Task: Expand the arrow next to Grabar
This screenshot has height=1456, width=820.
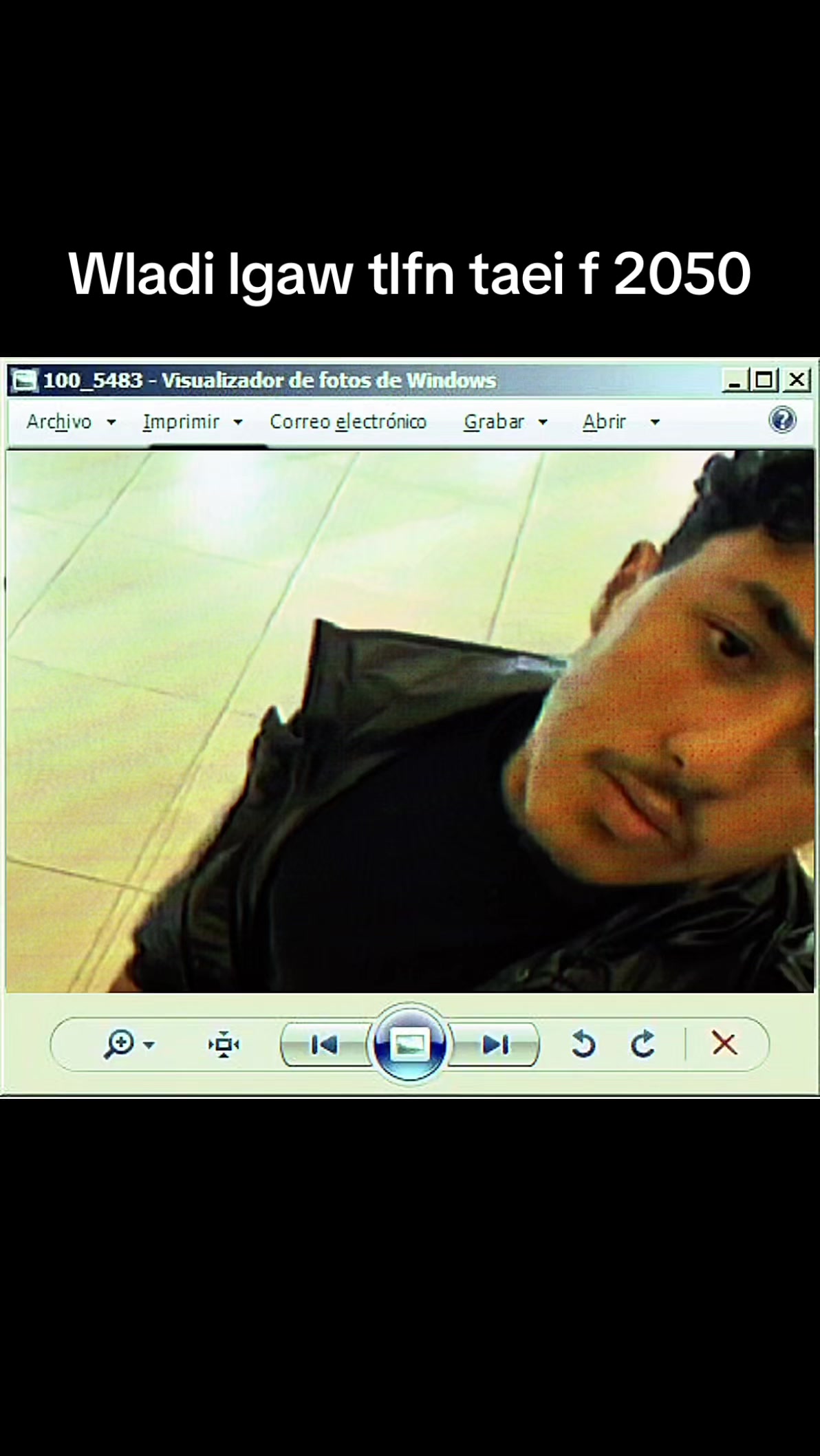Action: coord(542,422)
